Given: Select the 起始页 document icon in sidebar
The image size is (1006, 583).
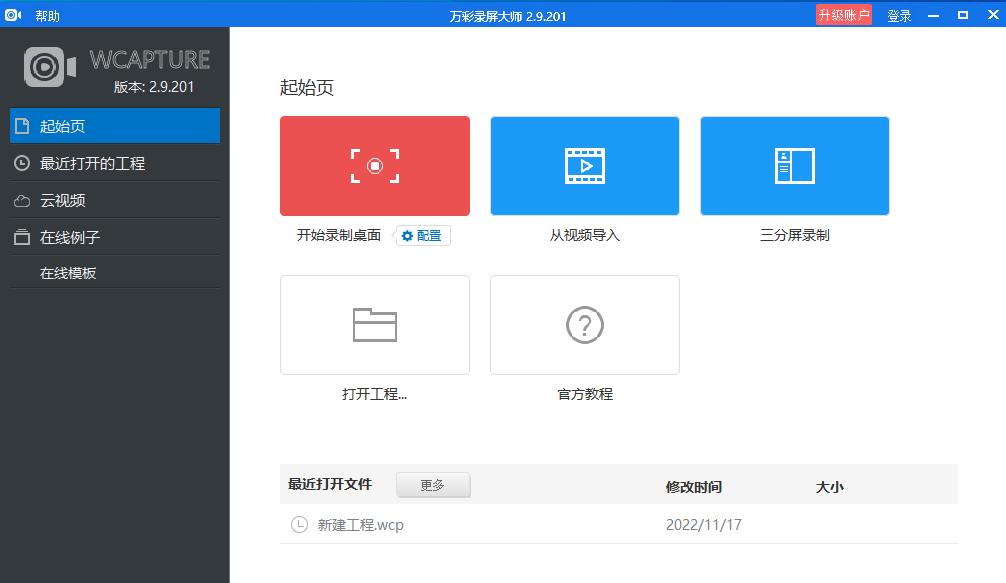Looking at the screenshot, I should tap(23, 126).
